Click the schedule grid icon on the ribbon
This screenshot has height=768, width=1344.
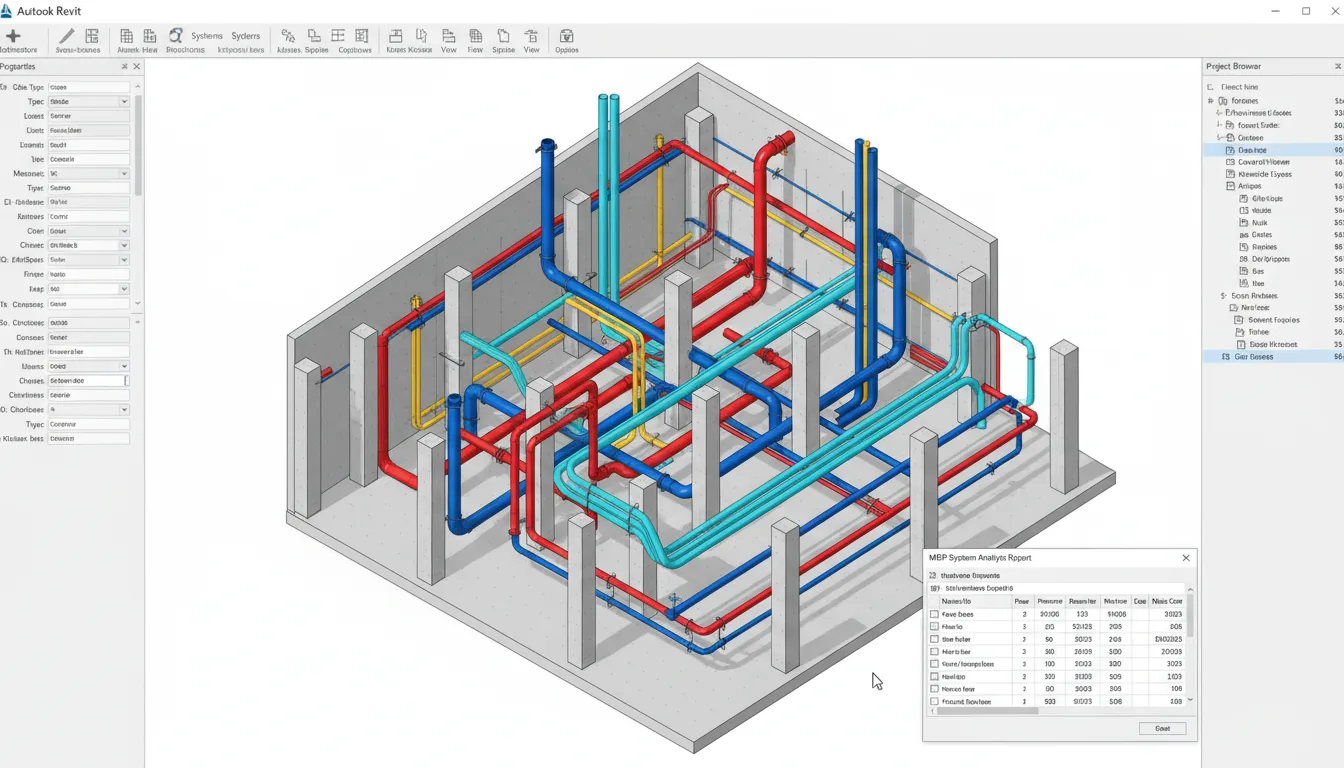pos(337,35)
